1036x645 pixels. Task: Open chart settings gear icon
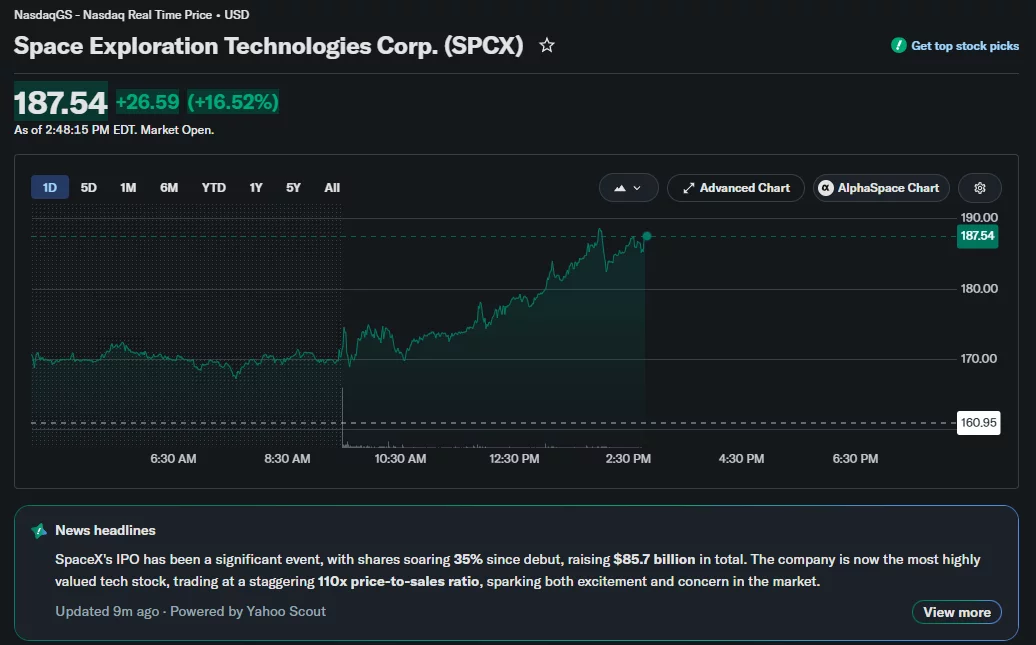click(x=980, y=188)
